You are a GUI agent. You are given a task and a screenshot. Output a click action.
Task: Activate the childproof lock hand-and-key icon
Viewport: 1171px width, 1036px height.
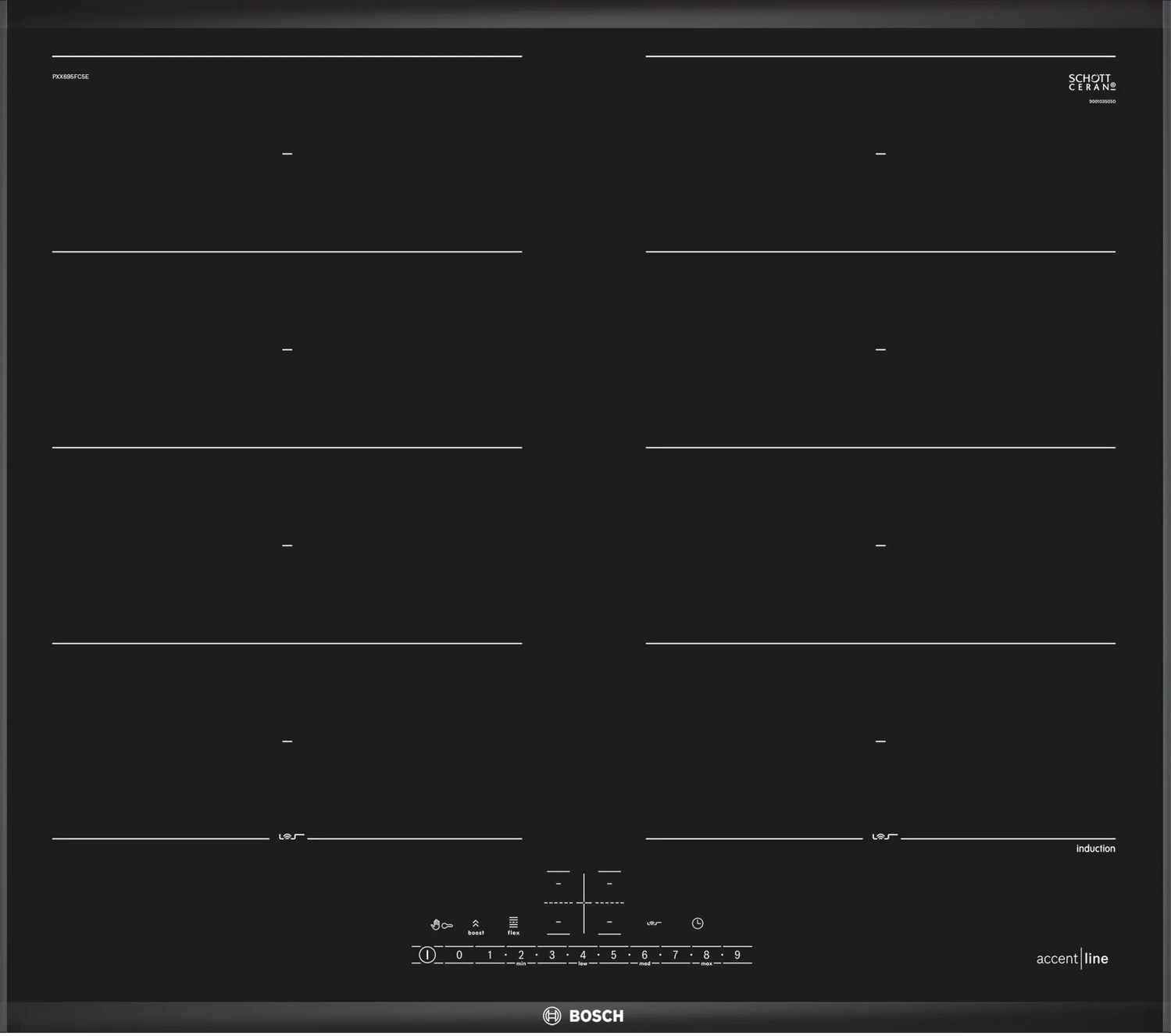pyautogui.click(x=441, y=927)
